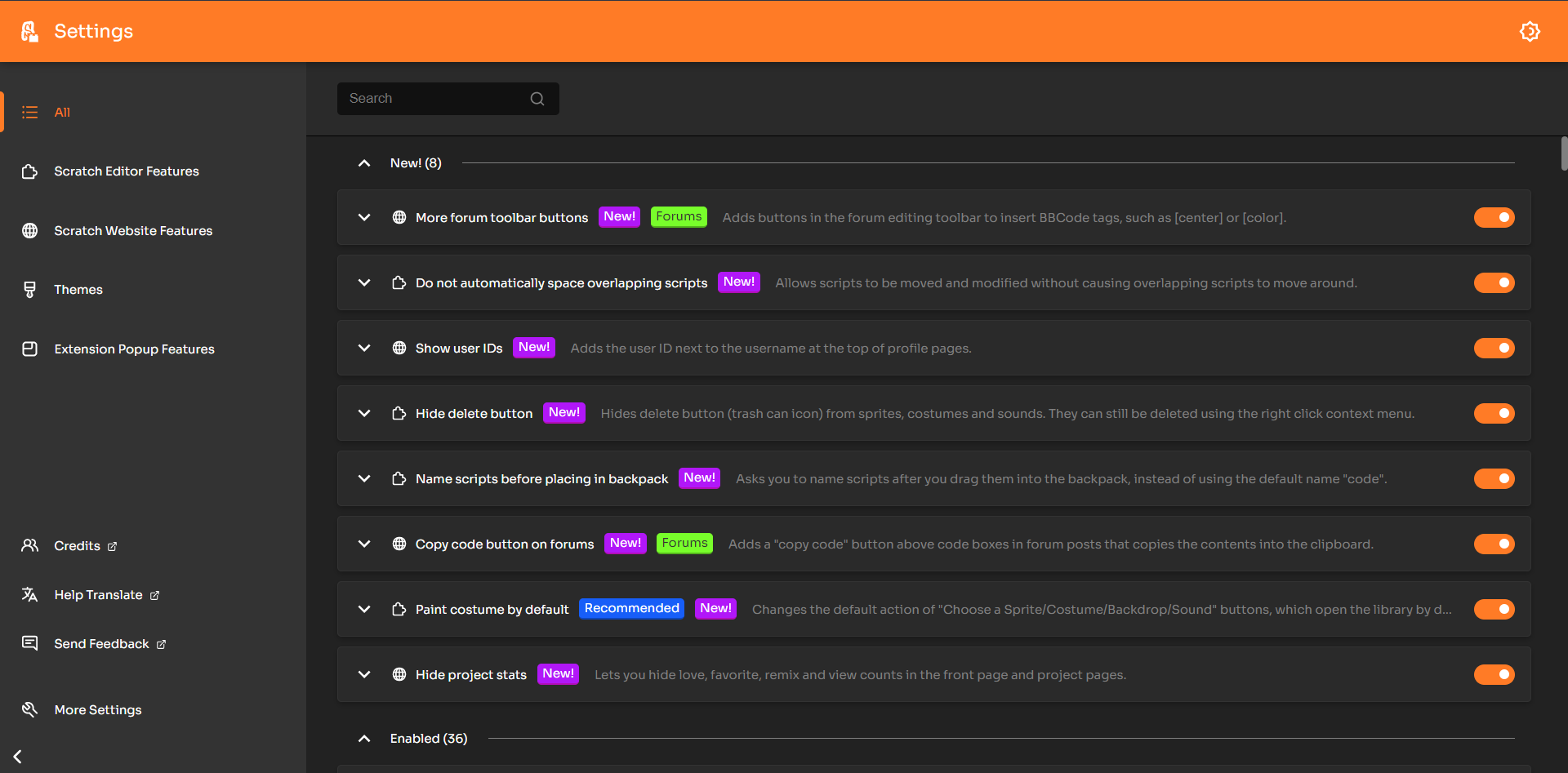This screenshot has width=1568, height=773.
Task: Expand the Paint costume by default settings
Action: pos(364,609)
